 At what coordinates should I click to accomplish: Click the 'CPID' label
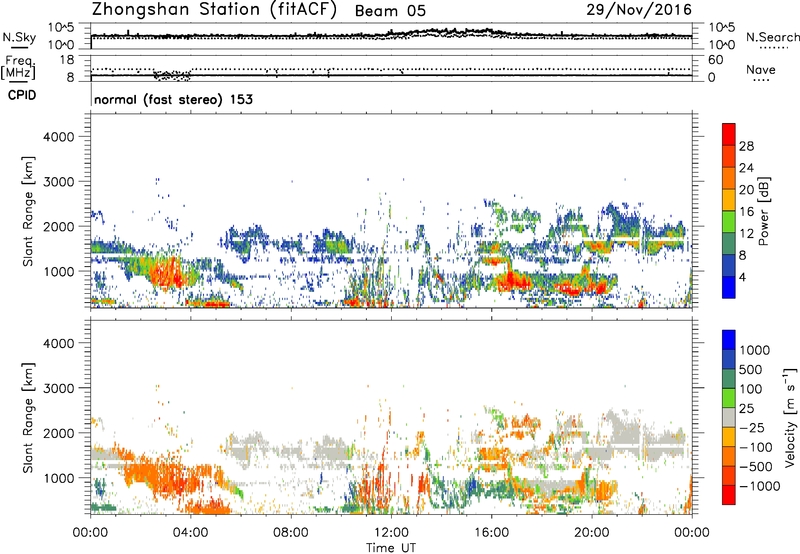(x=22, y=95)
